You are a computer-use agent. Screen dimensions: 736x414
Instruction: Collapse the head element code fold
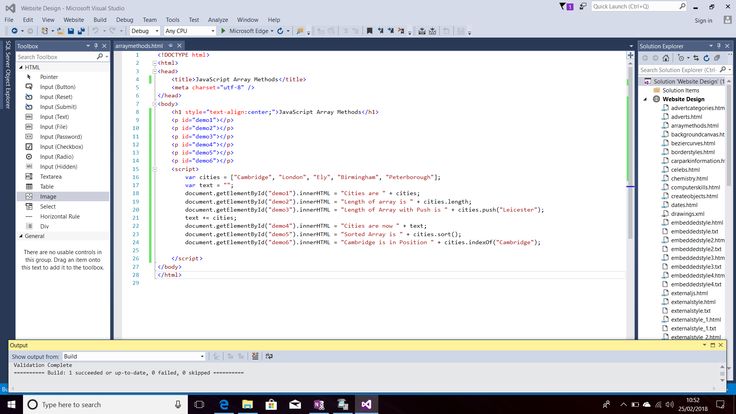pyautogui.click(x=155, y=70)
